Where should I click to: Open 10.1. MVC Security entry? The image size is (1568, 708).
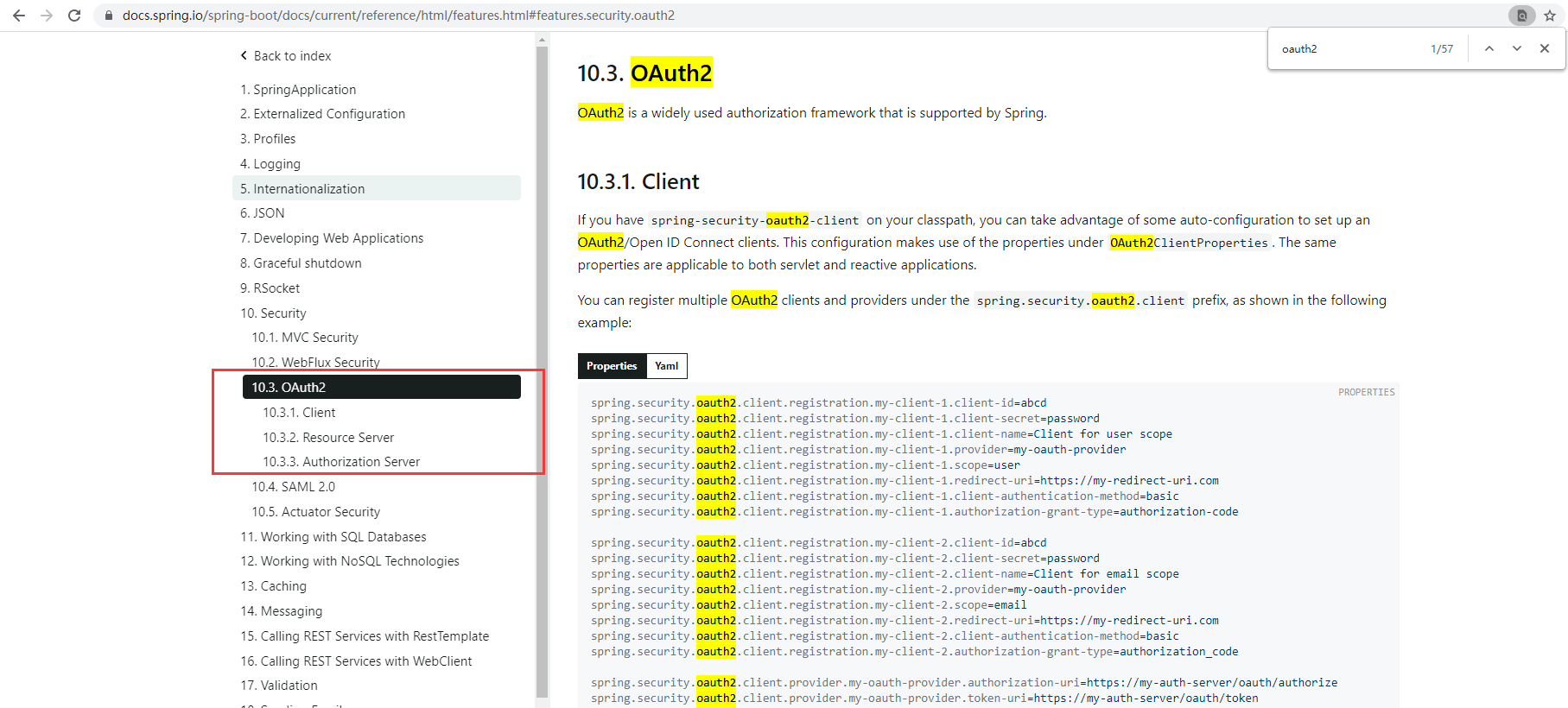coord(305,338)
